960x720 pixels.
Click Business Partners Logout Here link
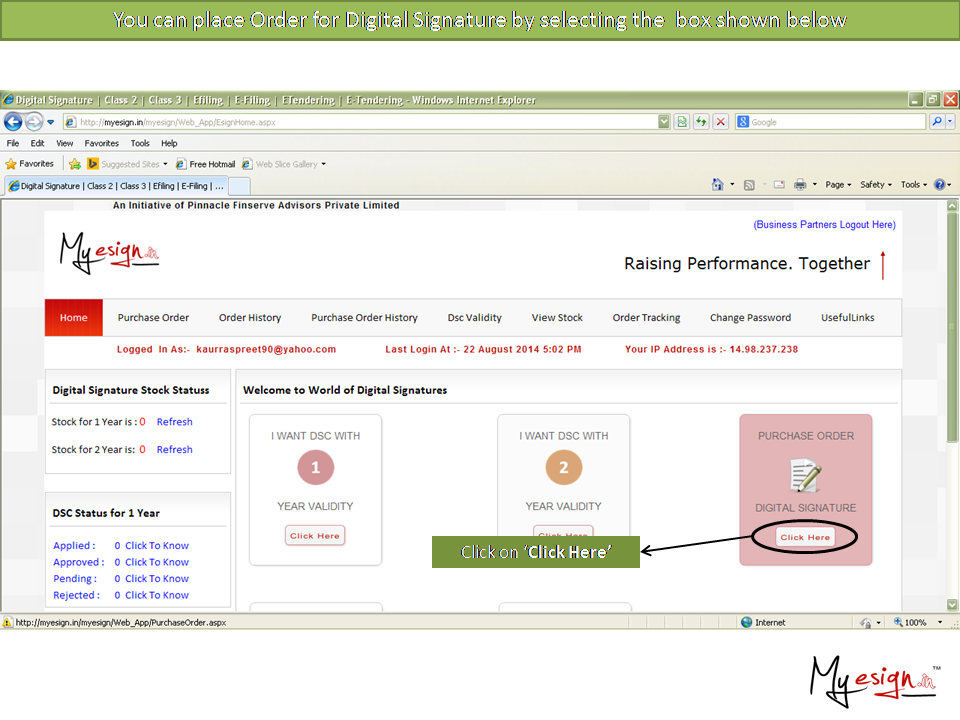824,225
